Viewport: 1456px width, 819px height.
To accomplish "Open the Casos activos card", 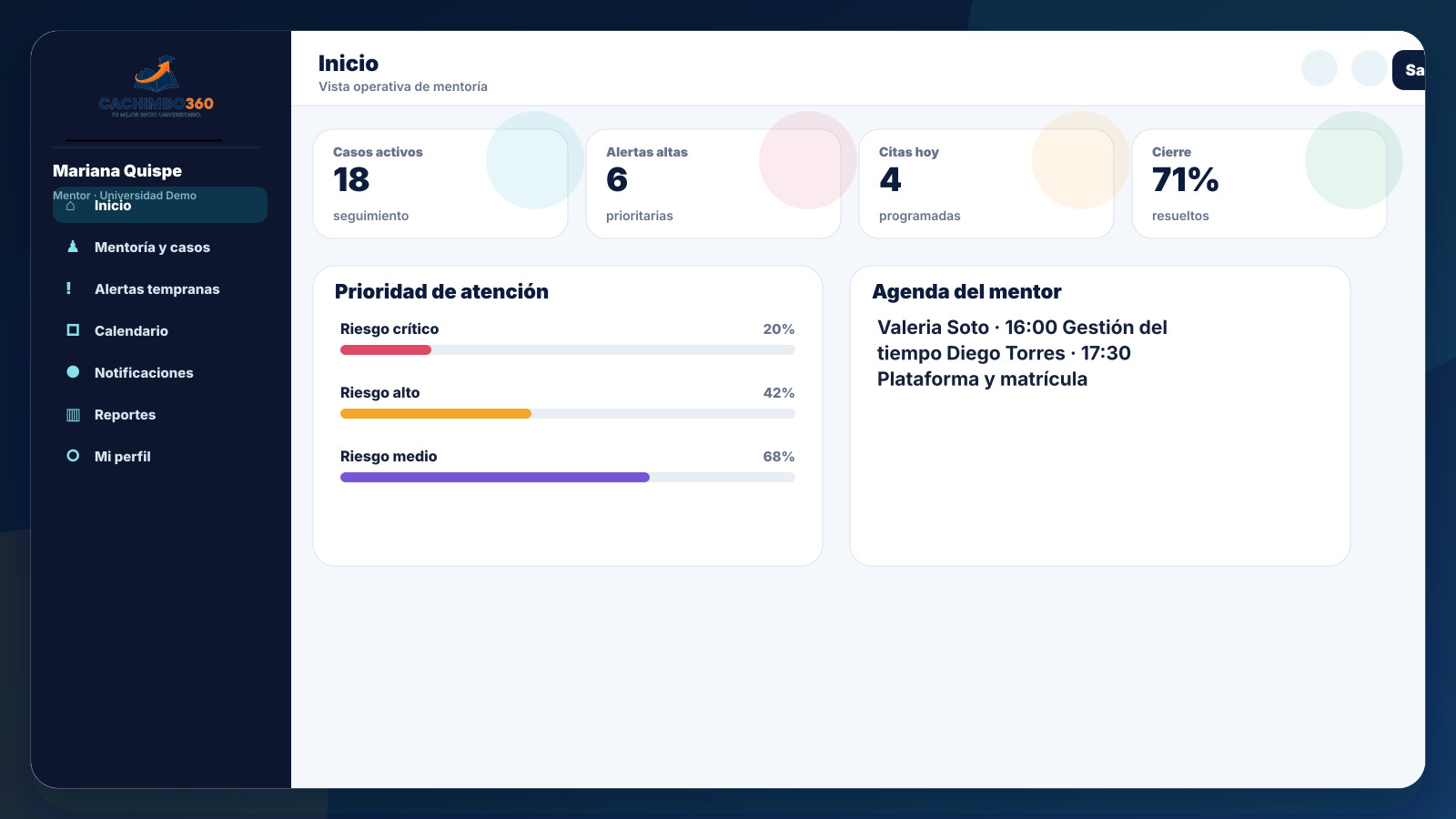I will (x=440, y=184).
